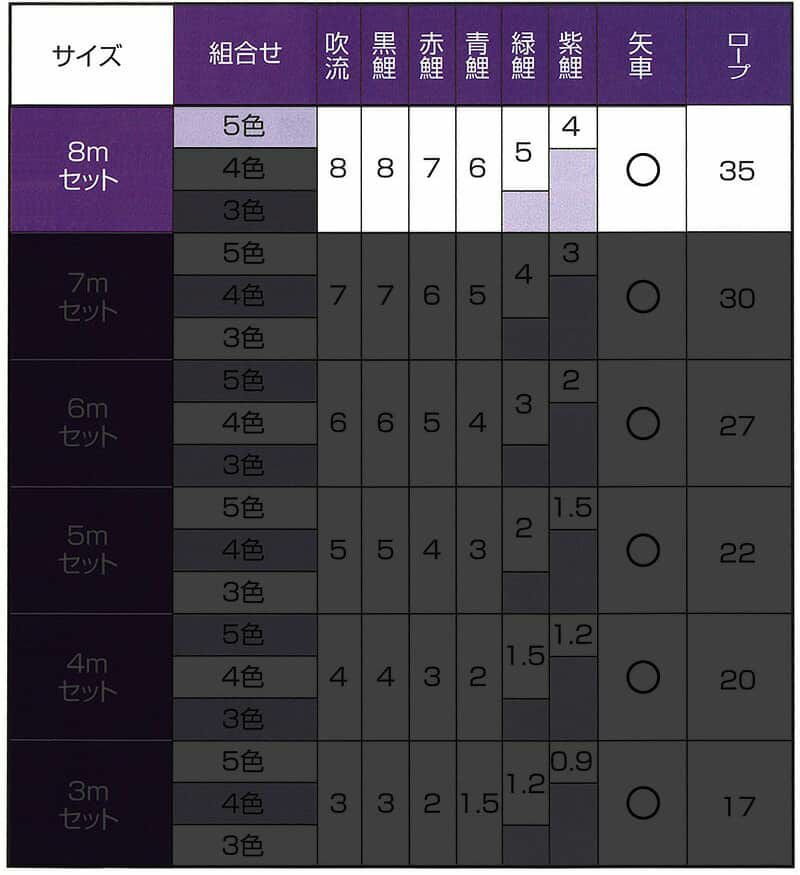
Task: Click the 矢車 circle in the 5m set row
Action: [x=642, y=551]
